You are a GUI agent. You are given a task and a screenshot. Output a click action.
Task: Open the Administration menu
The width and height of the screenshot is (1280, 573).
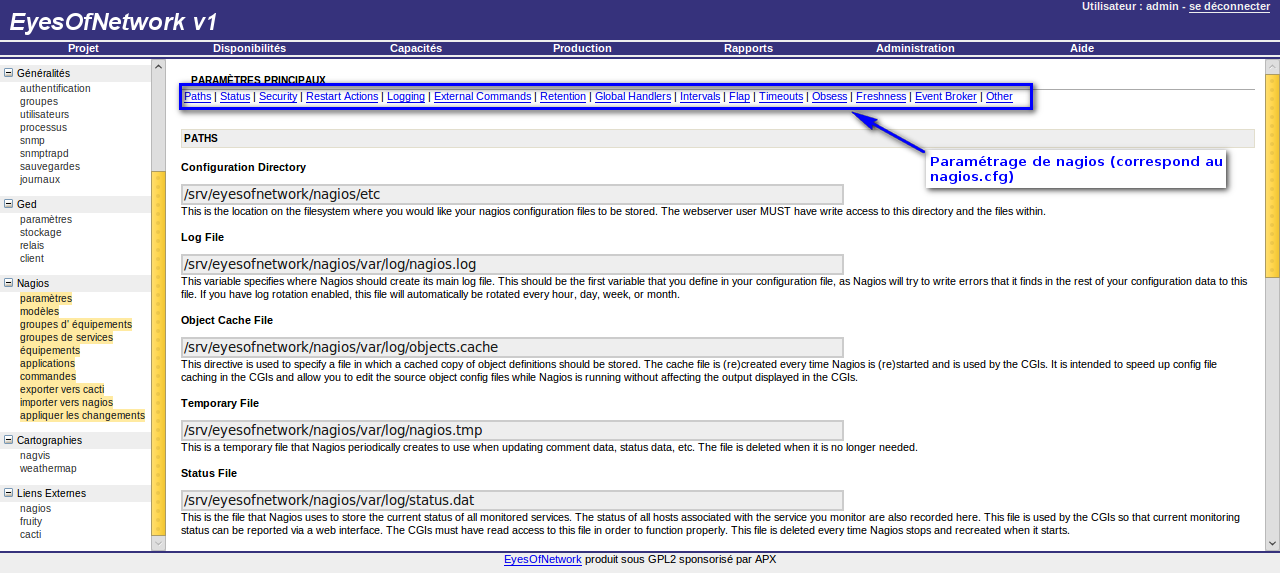coord(915,48)
